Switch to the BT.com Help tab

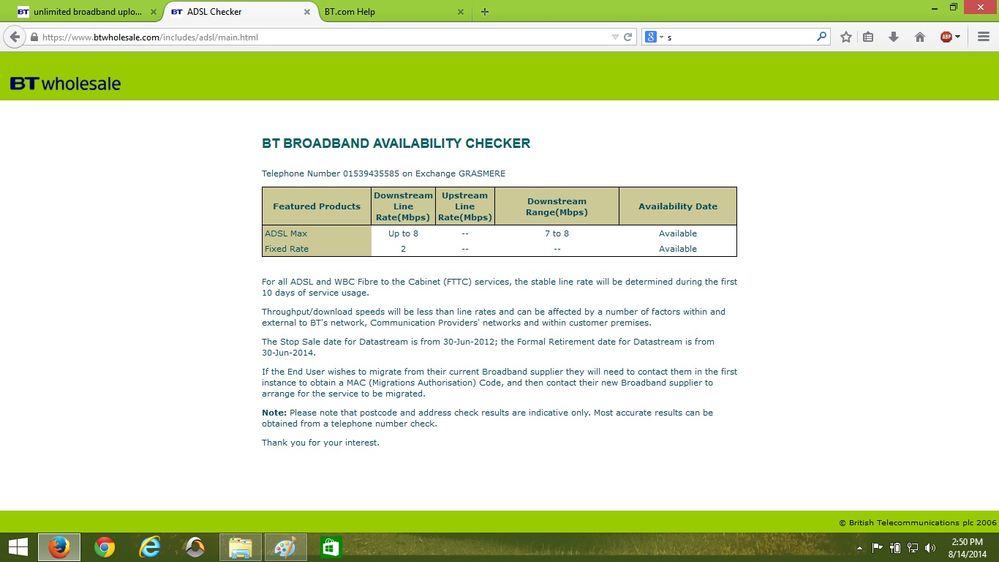pyautogui.click(x=395, y=11)
